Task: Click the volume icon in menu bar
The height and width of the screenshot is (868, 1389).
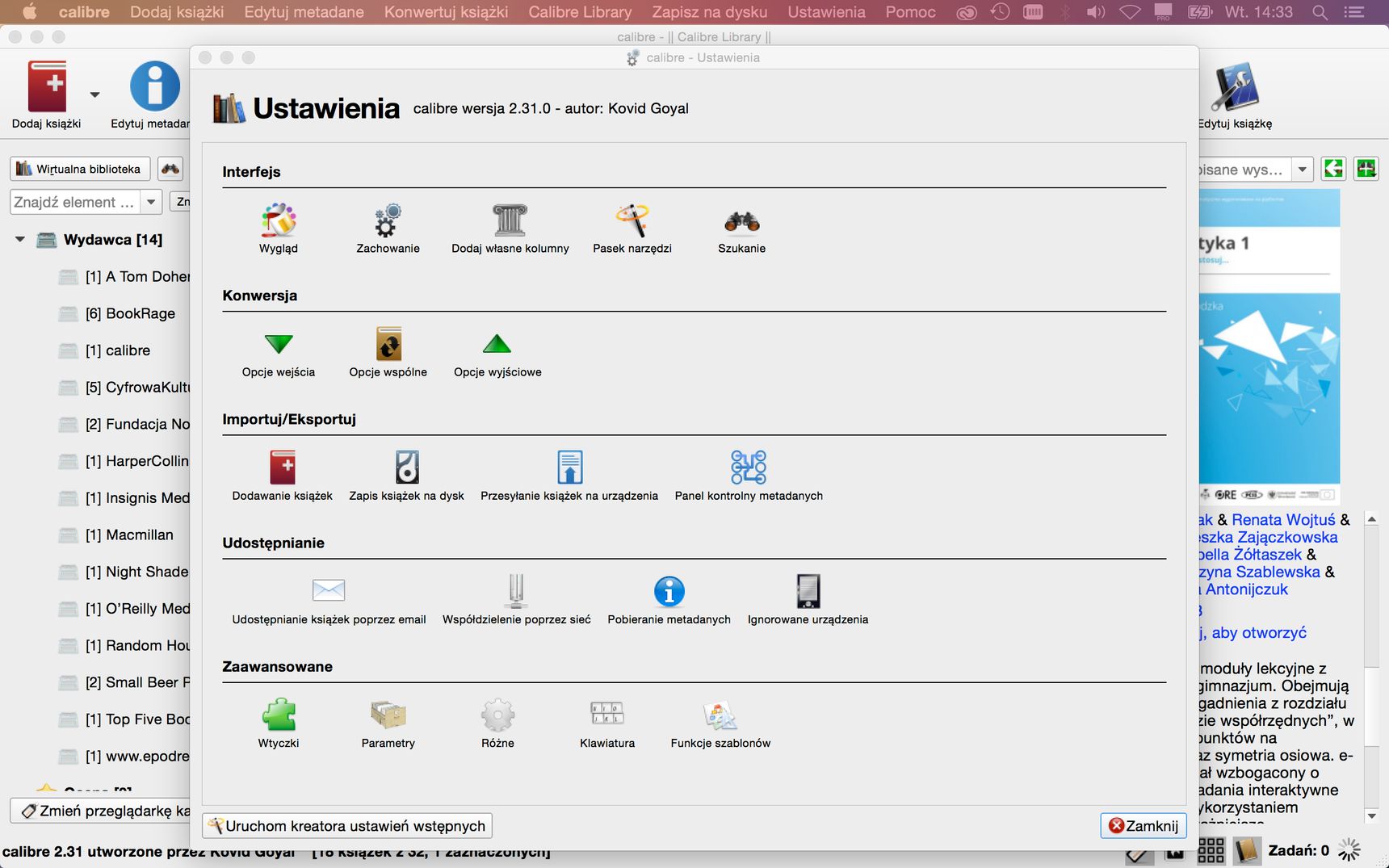Action: tap(1096, 12)
